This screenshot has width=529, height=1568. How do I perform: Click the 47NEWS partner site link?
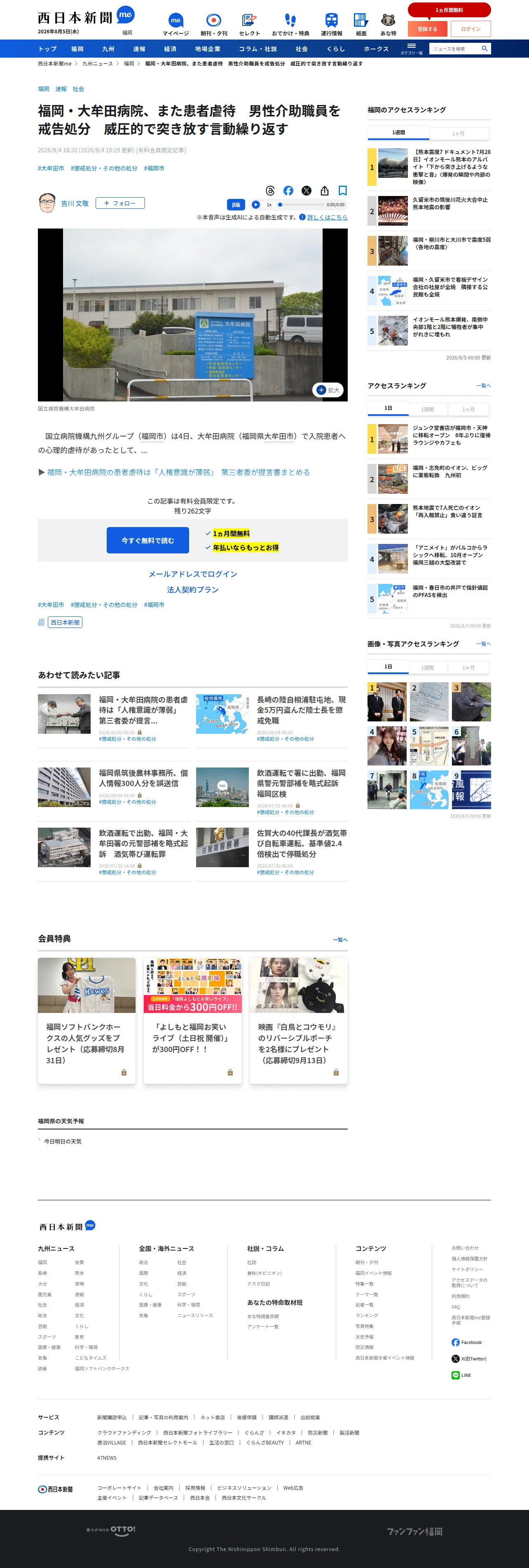pos(107,1458)
